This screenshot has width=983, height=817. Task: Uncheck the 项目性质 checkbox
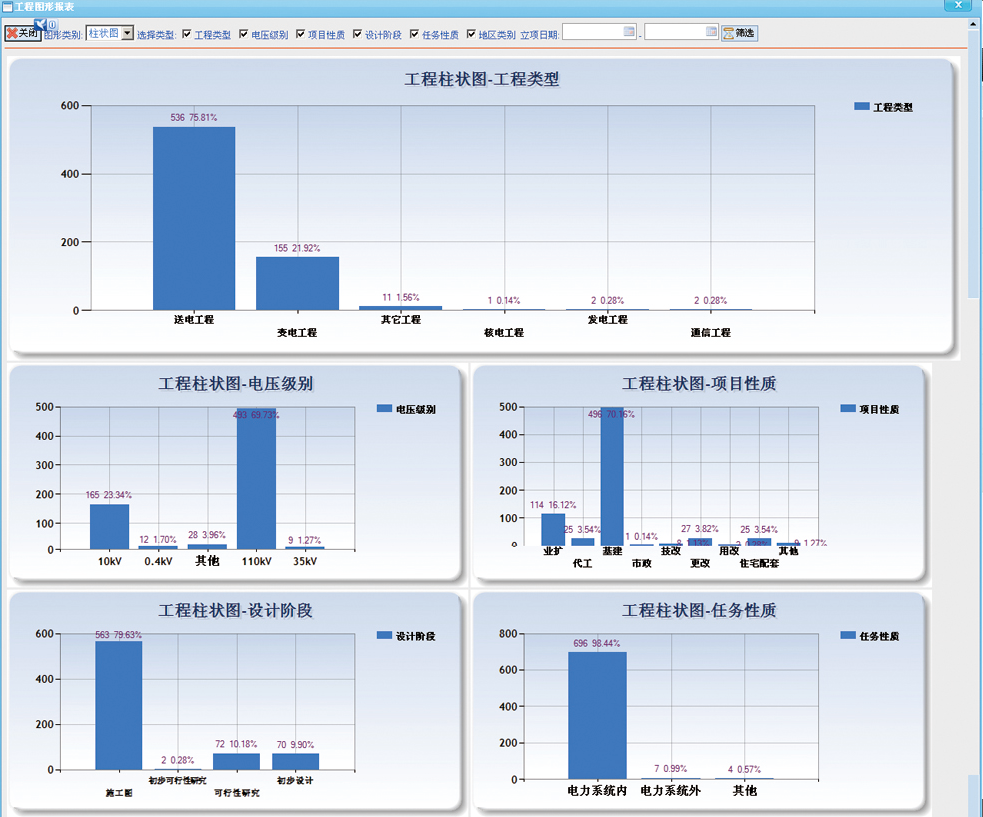(x=301, y=34)
